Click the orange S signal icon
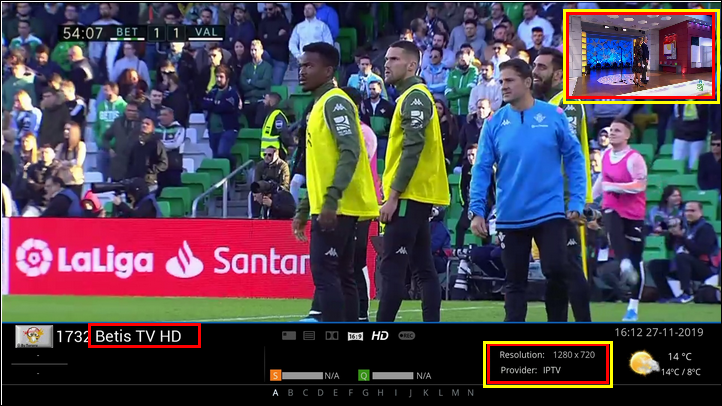The height and width of the screenshot is (406, 722). point(275,375)
